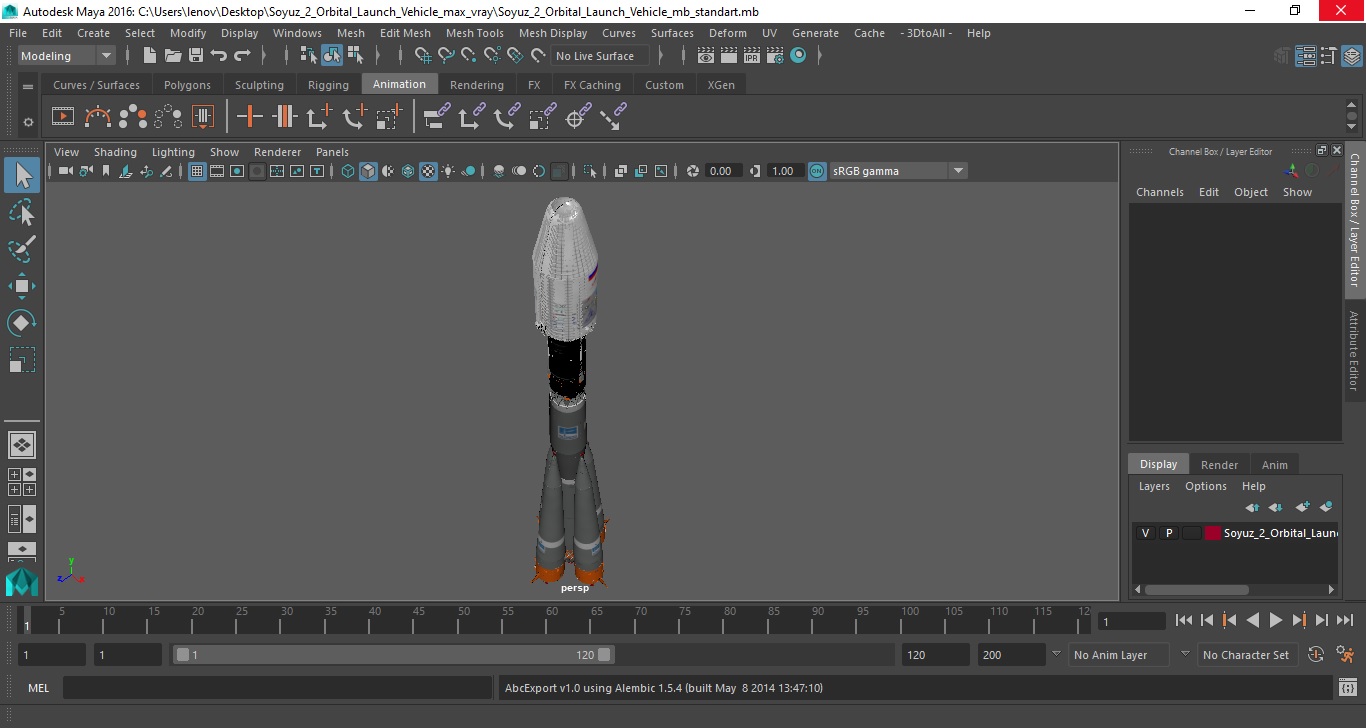The image size is (1366, 728).
Task: Click the New Scene icon
Action: click(x=150, y=56)
